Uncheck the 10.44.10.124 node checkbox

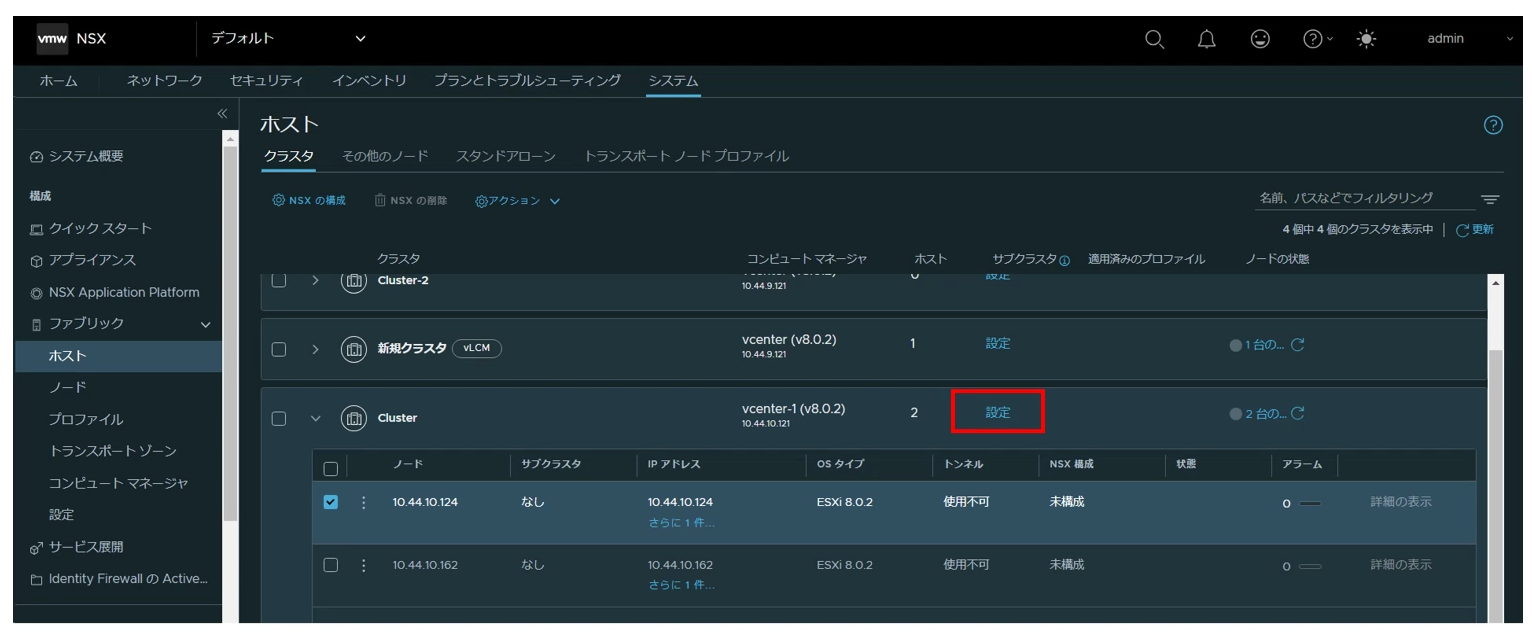tap(331, 502)
